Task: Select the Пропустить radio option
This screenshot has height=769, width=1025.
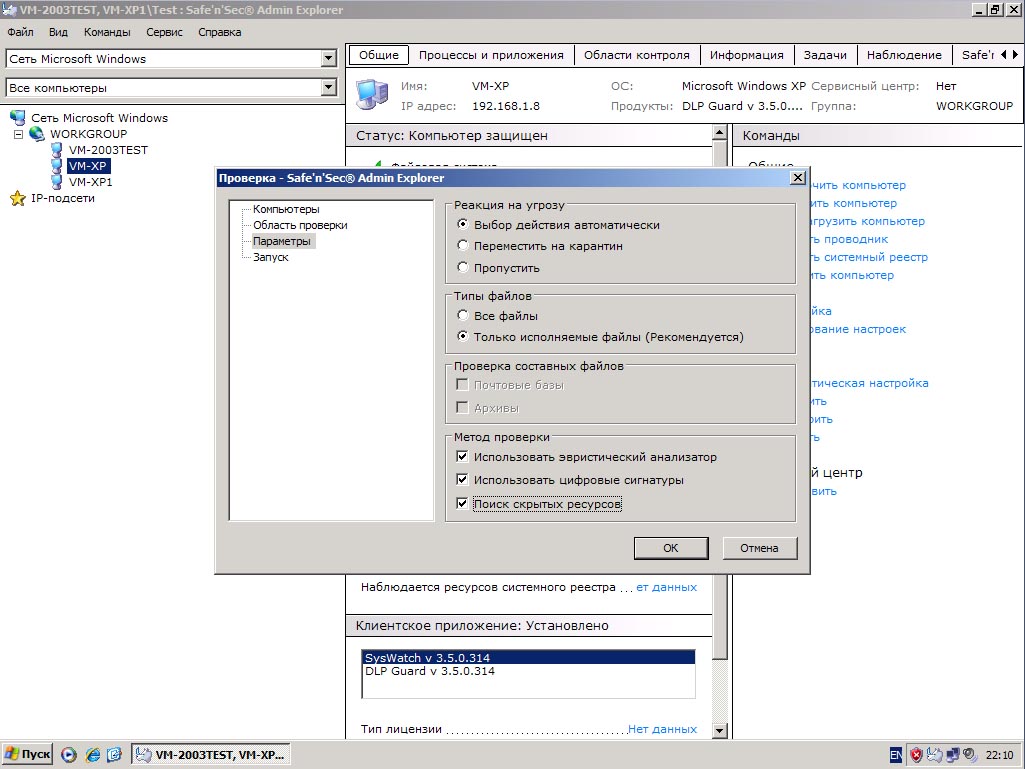Action: [x=463, y=267]
